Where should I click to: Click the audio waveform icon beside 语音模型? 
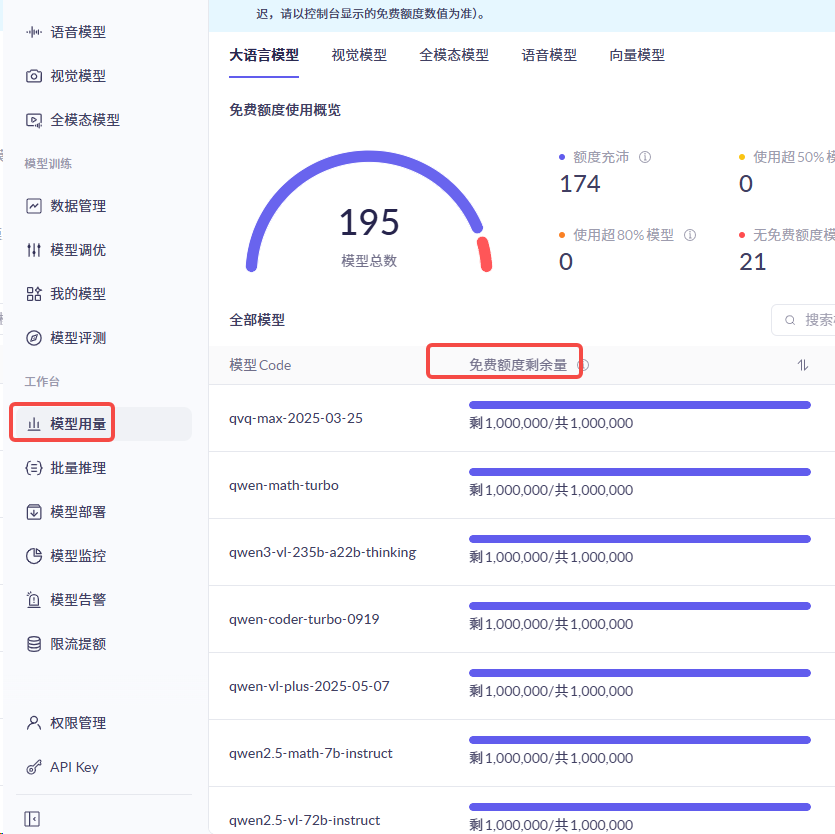pyautogui.click(x=34, y=32)
